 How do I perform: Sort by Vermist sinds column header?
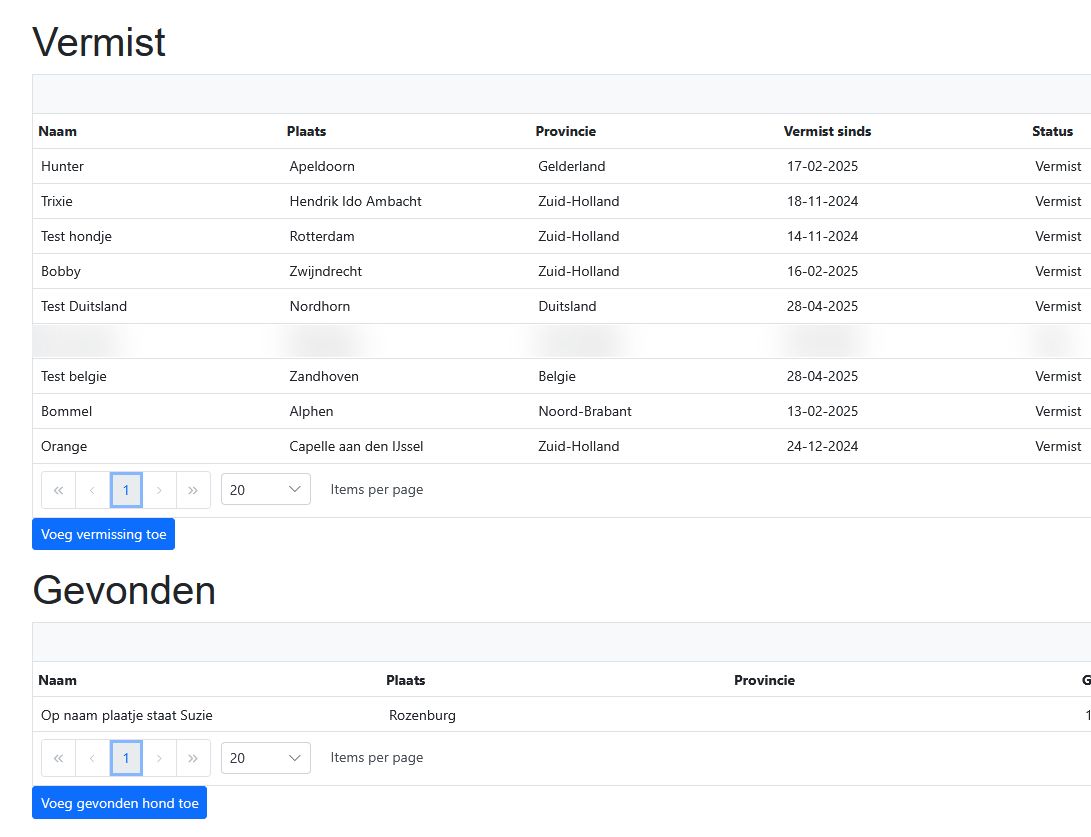click(827, 131)
